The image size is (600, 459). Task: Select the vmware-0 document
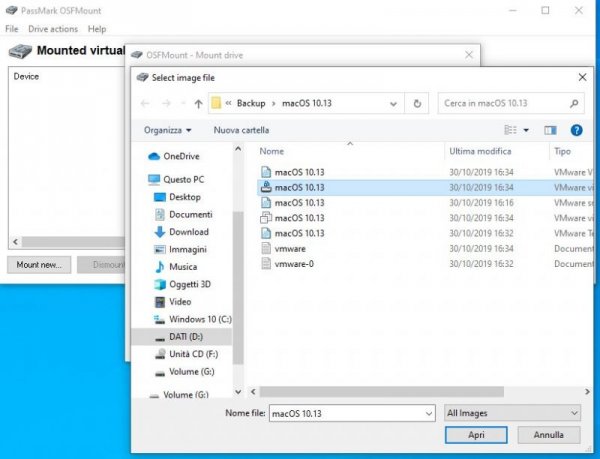point(425,264)
